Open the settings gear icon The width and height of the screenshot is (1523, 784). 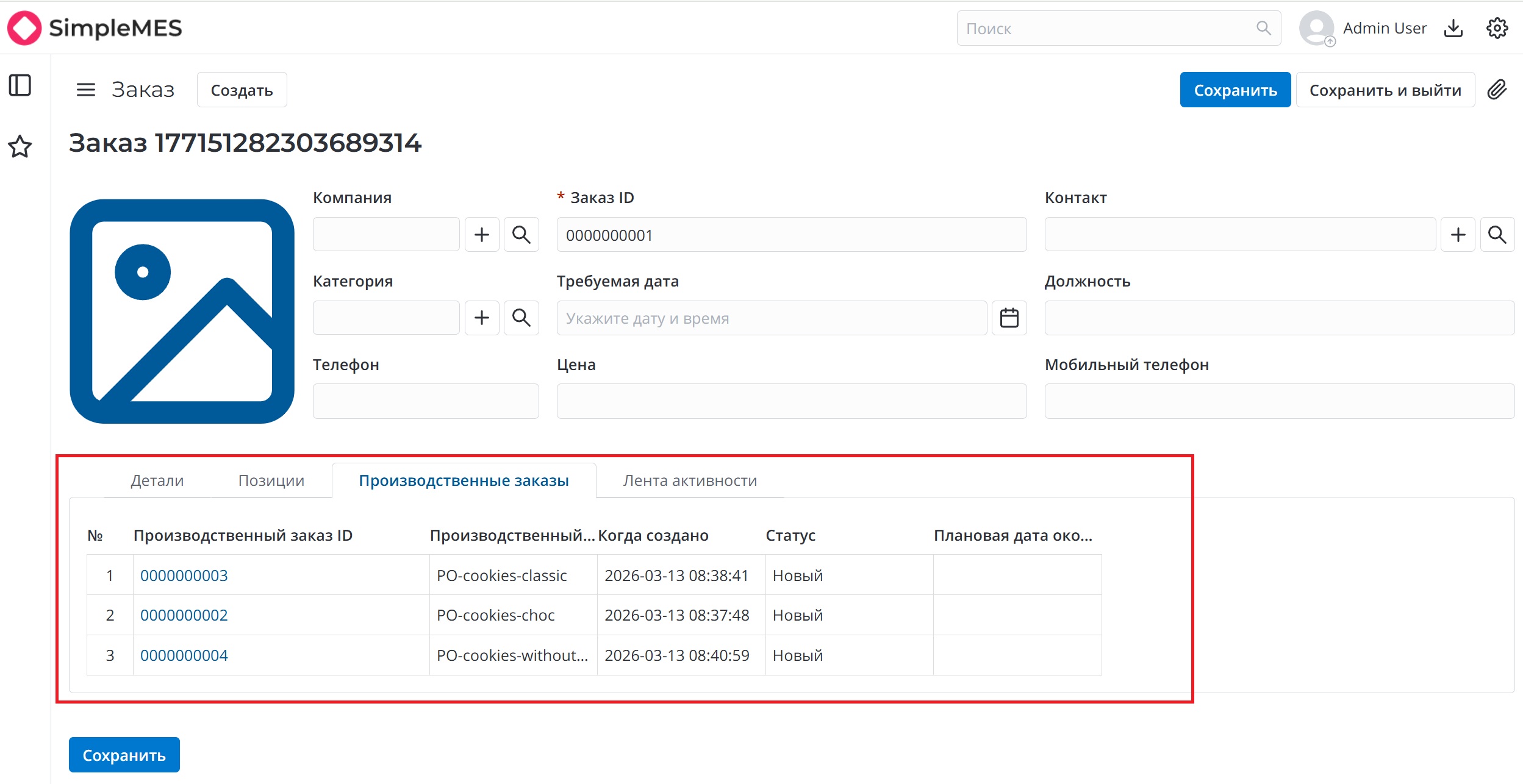(x=1497, y=28)
